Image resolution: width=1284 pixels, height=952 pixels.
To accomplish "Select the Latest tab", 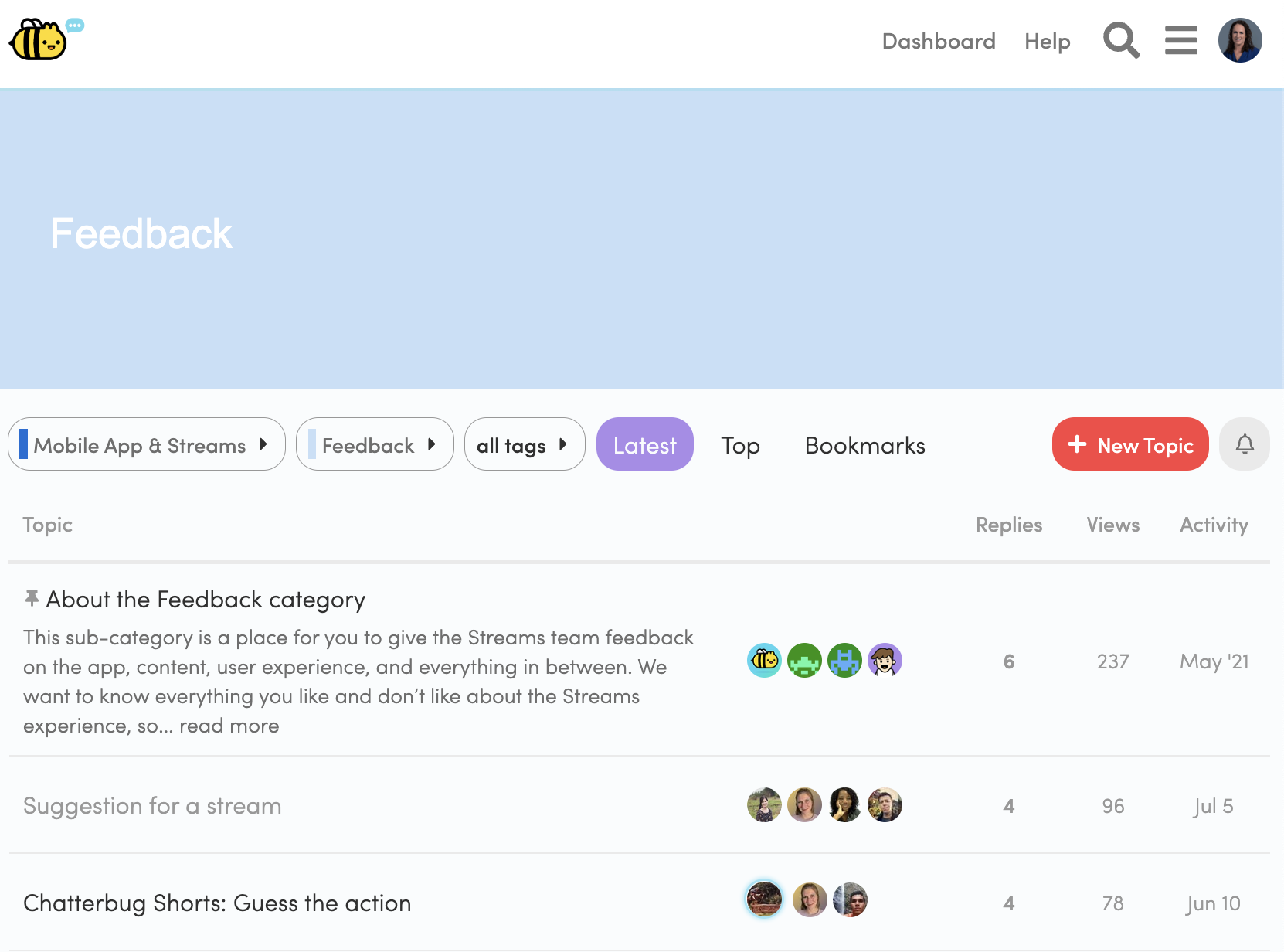I will (644, 445).
